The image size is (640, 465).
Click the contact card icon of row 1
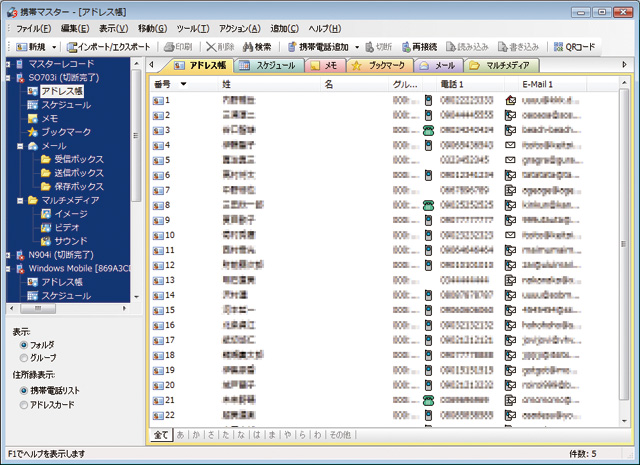[x=158, y=100]
